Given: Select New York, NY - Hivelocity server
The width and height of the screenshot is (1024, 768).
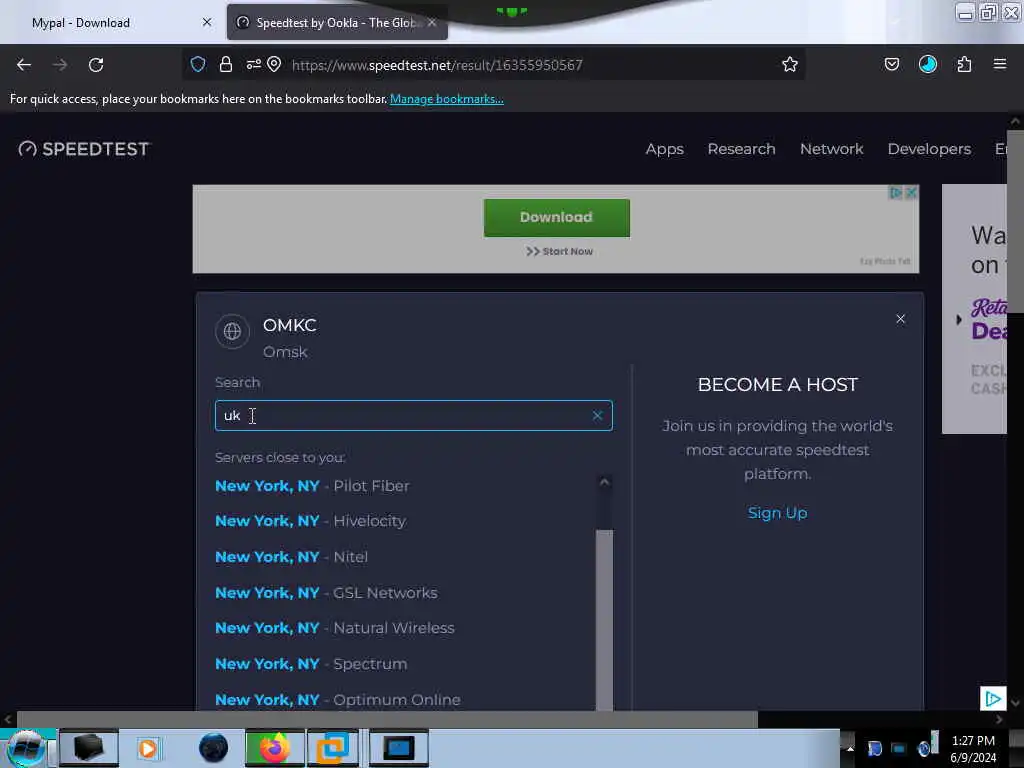Looking at the screenshot, I should point(310,521).
